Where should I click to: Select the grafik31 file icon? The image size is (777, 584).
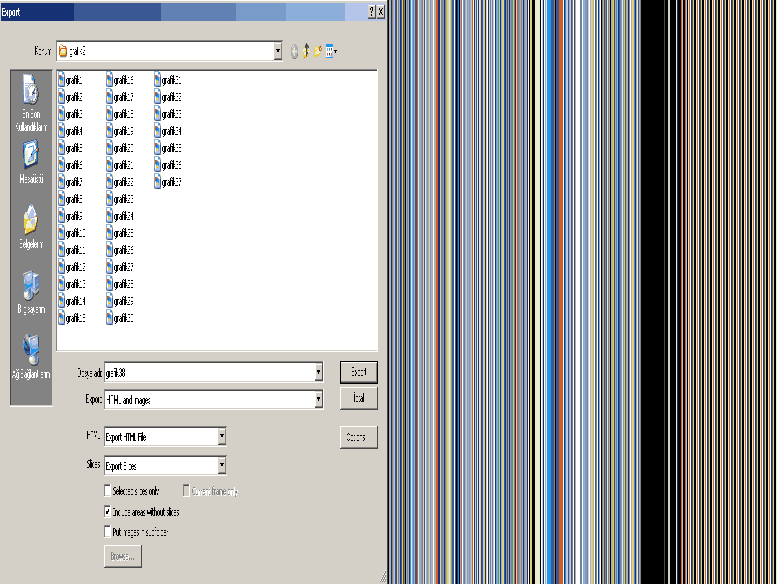(x=158, y=80)
